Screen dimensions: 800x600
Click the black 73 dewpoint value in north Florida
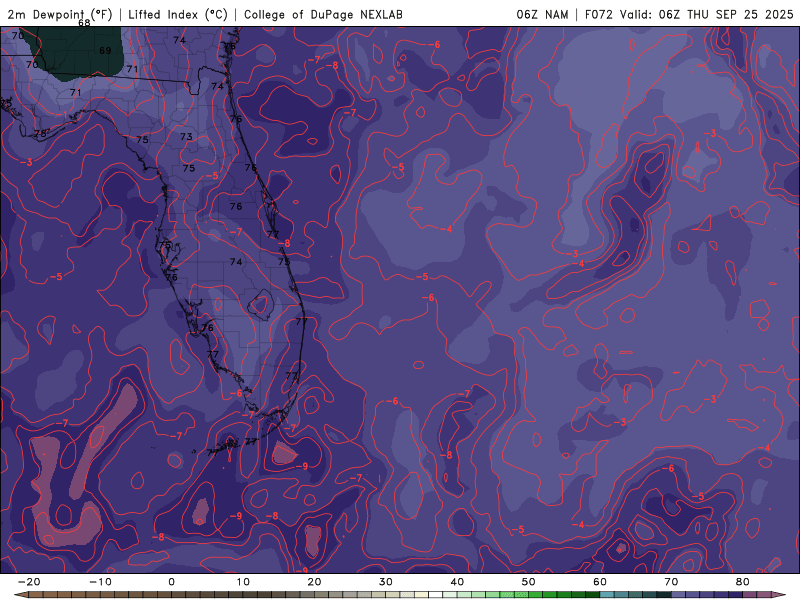tap(186, 137)
